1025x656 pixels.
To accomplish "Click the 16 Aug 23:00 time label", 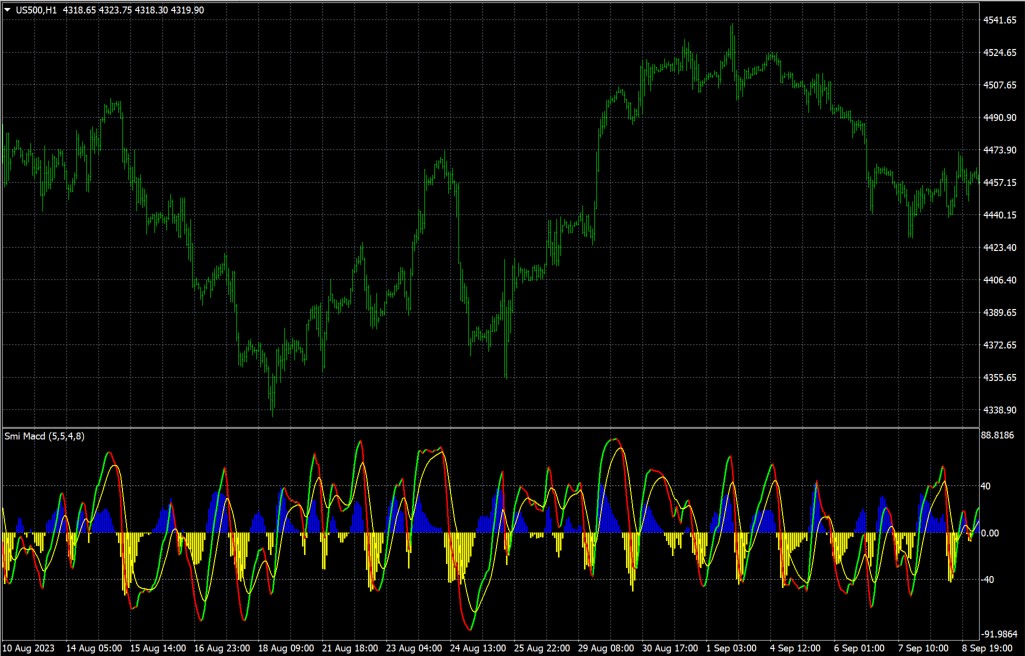I will pos(222,649).
